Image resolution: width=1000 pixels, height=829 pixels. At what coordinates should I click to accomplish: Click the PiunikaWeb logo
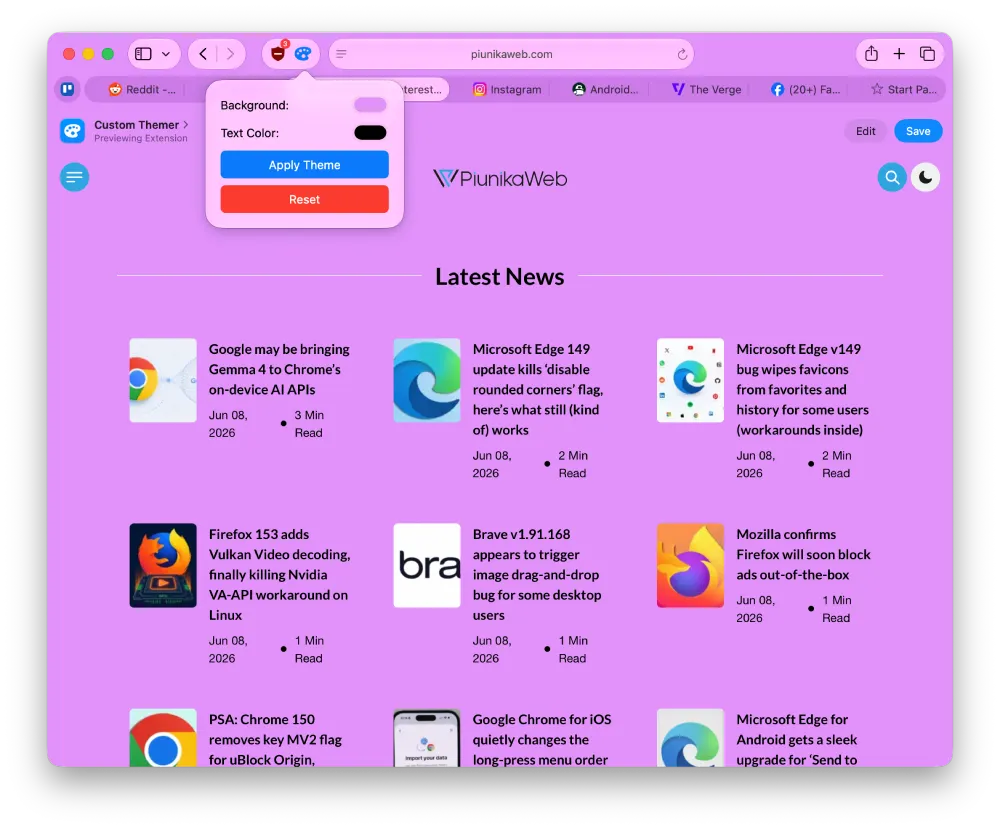[x=500, y=178]
